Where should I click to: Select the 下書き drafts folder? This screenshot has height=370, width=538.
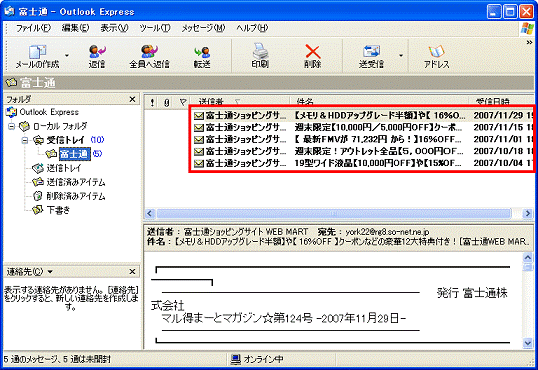[58, 210]
